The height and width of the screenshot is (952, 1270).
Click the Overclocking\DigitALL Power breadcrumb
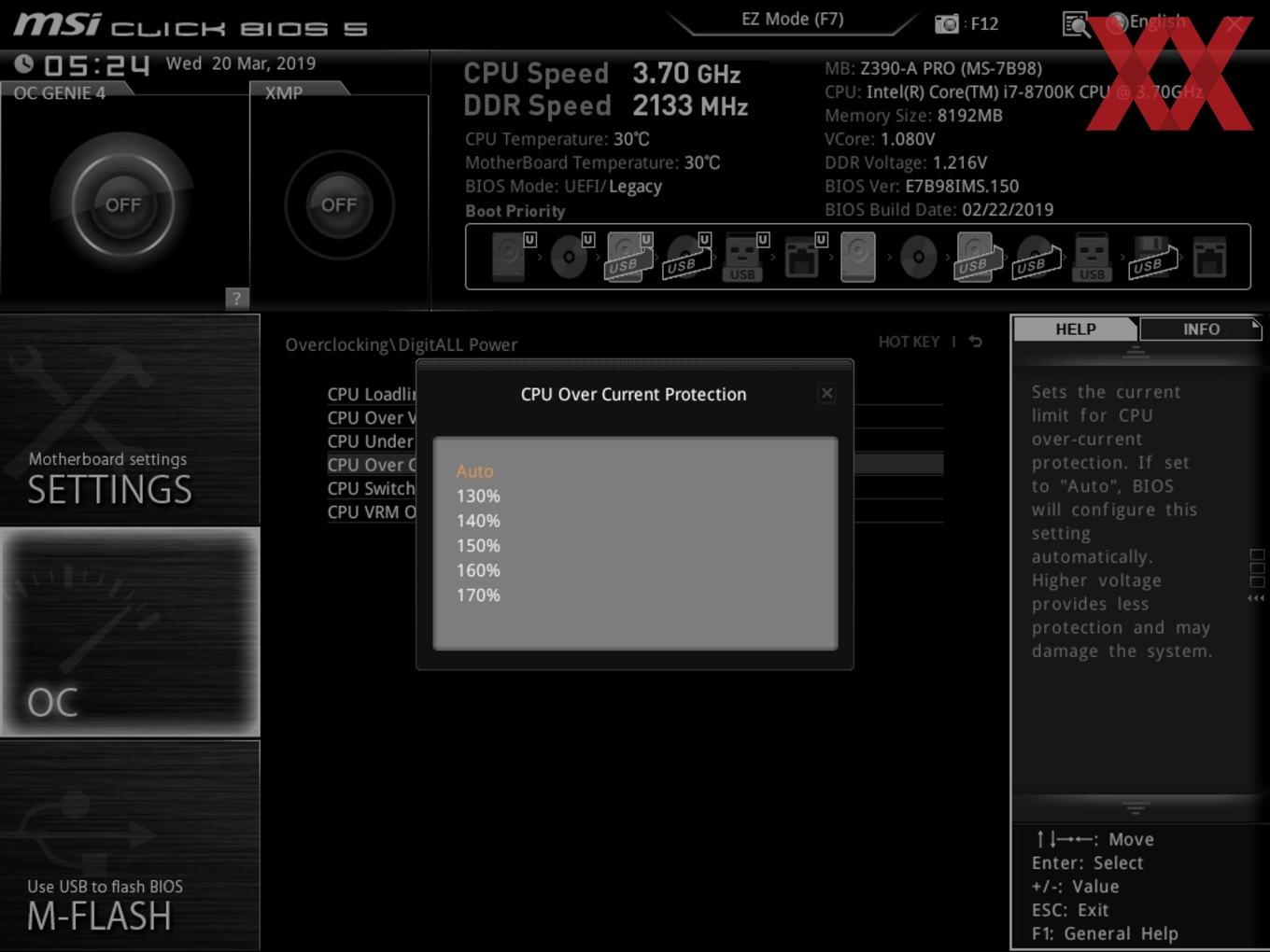coord(402,344)
